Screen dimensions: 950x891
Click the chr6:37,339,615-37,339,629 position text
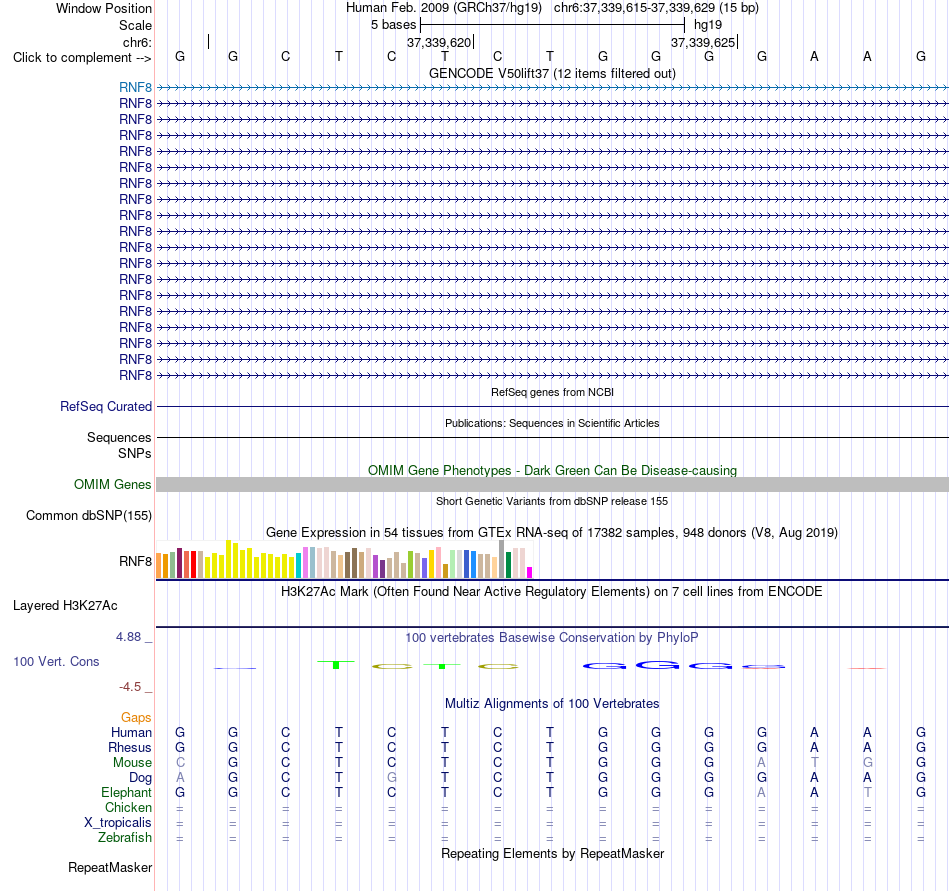coord(656,8)
